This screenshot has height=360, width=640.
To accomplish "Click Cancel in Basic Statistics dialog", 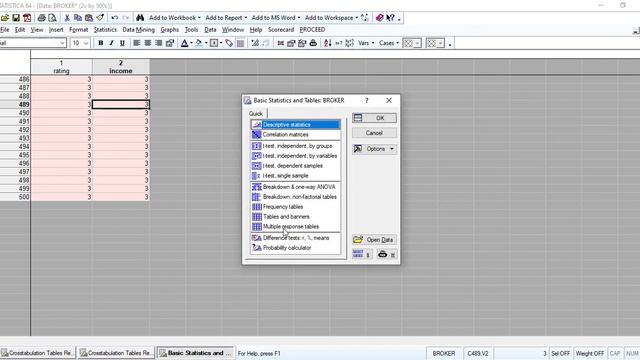I will (x=374, y=133).
